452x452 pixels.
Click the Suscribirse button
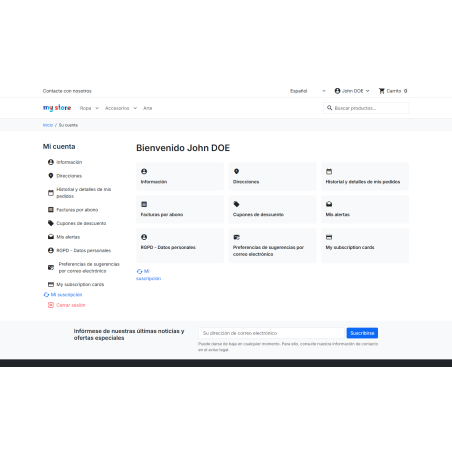click(x=362, y=333)
